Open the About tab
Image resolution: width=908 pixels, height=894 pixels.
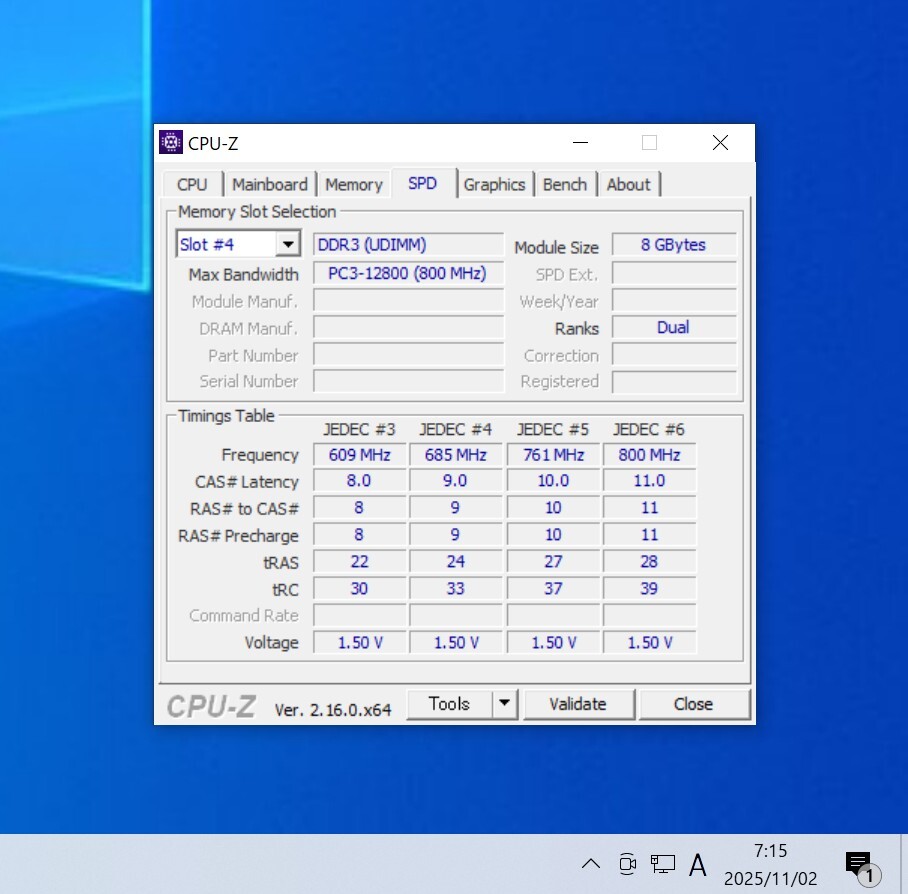[628, 185]
